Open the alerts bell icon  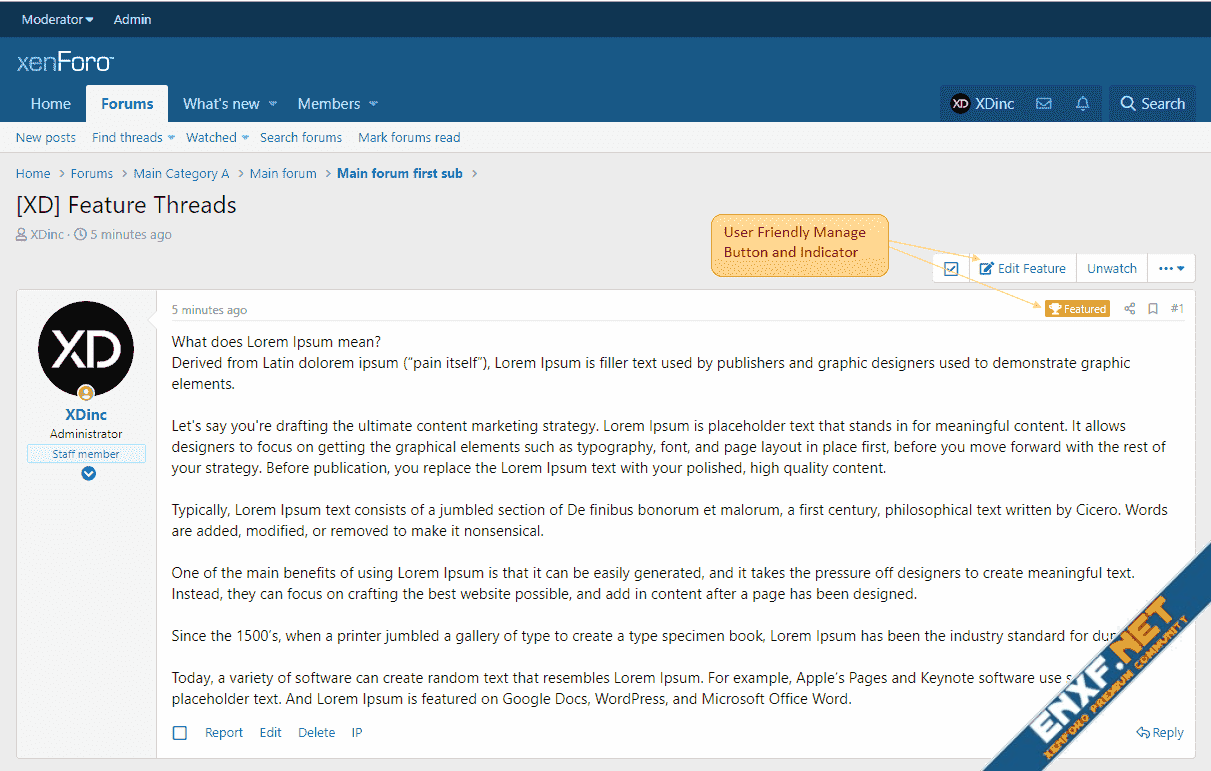1082,104
